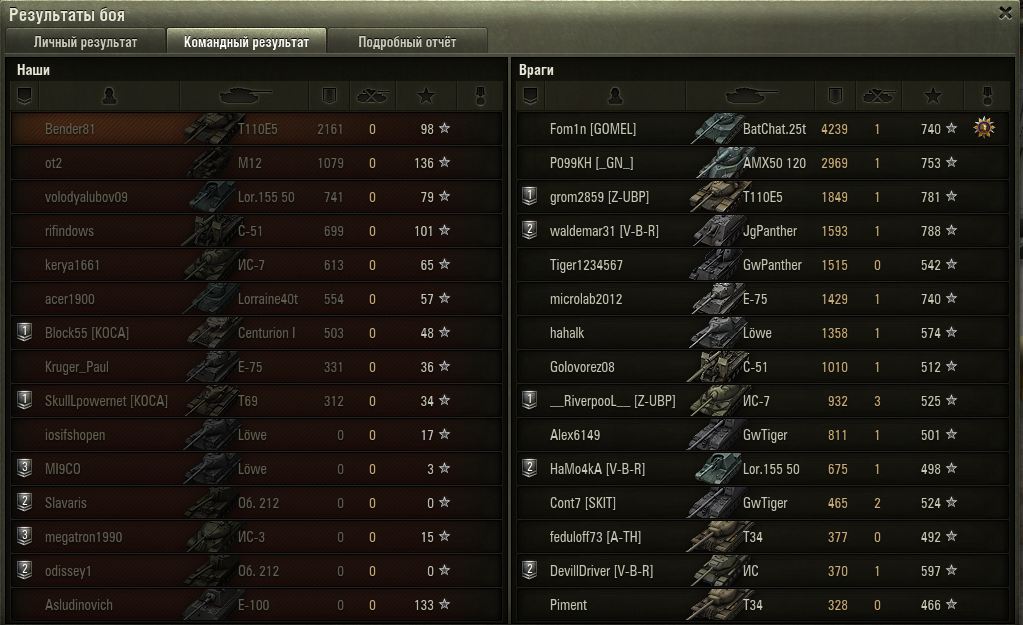Switch to Подробный отчёт tab
Image resolution: width=1023 pixels, height=625 pixels.
(407, 42)
